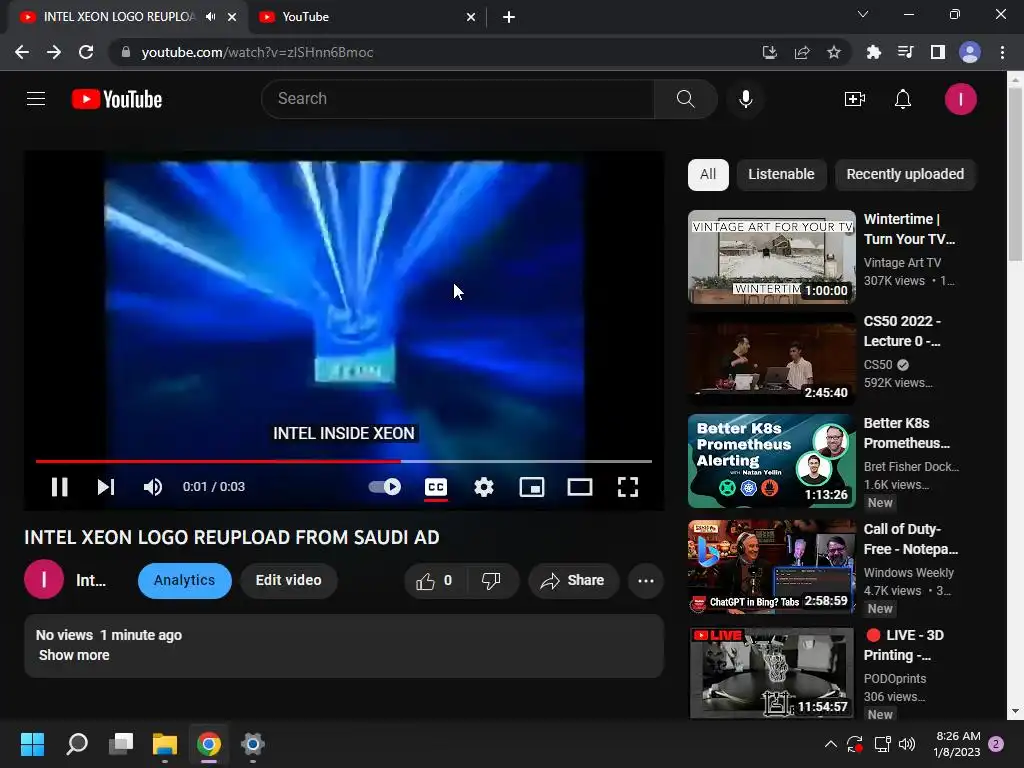
Task: Expand the description with Show more
Action: [74, 655]
